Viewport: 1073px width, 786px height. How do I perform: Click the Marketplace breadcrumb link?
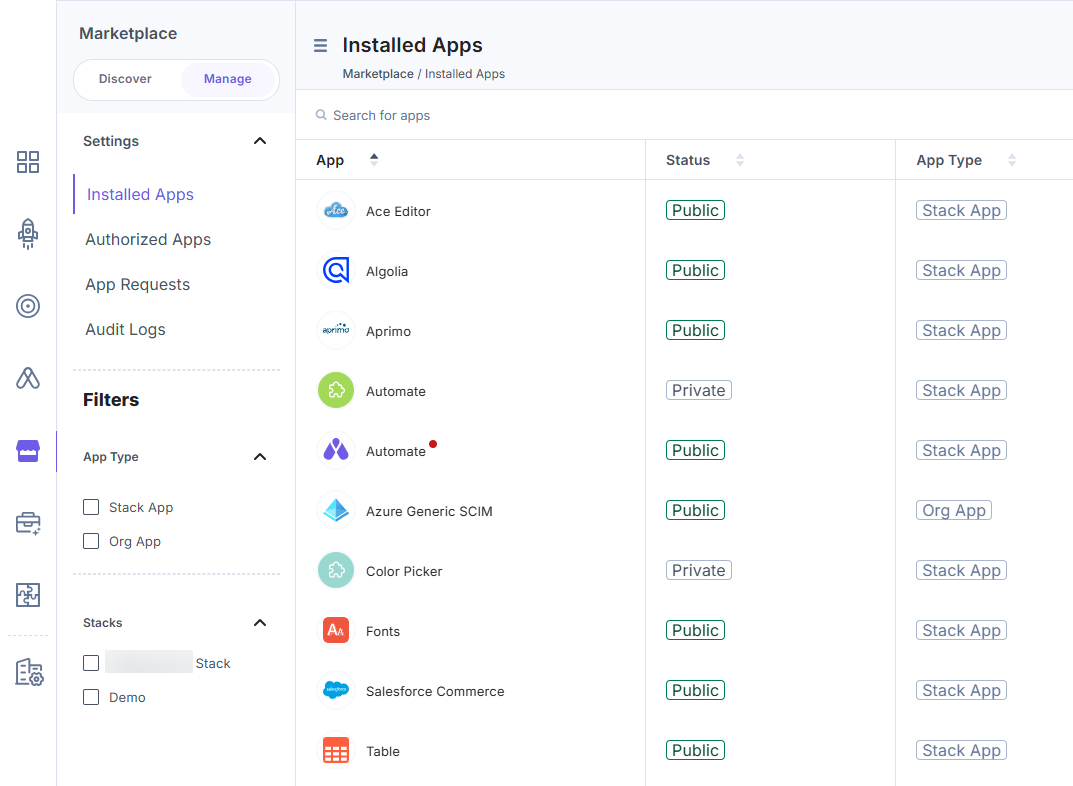pos(378,74)
